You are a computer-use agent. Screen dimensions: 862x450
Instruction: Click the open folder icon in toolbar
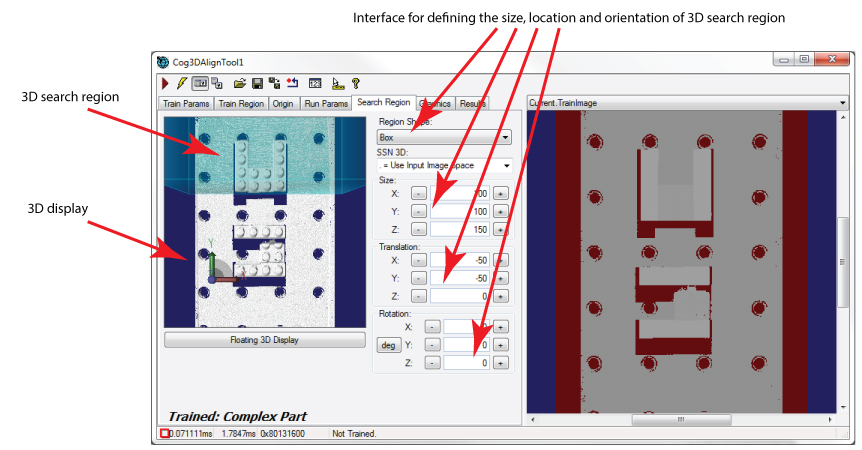(x=240, y=83)
